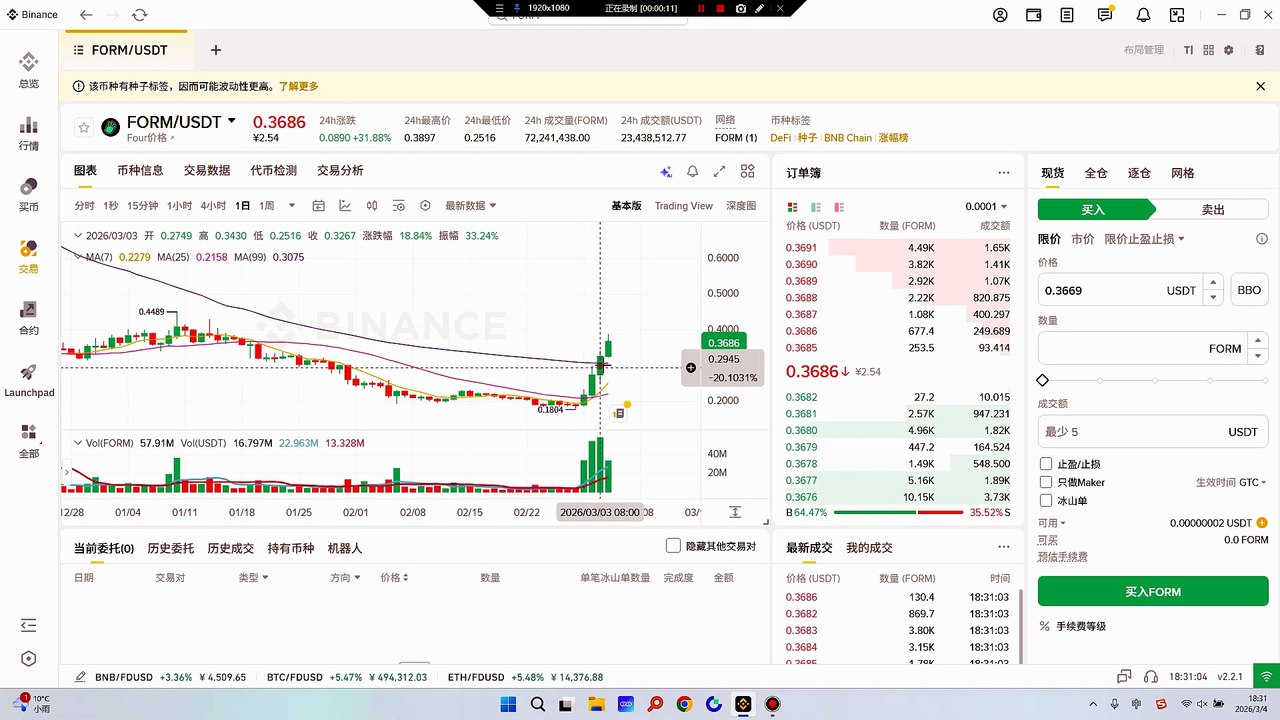Open the 行情 markets sidebar icon
Viewport: 1280px width, 720px height.
click(x=28, y=132)
